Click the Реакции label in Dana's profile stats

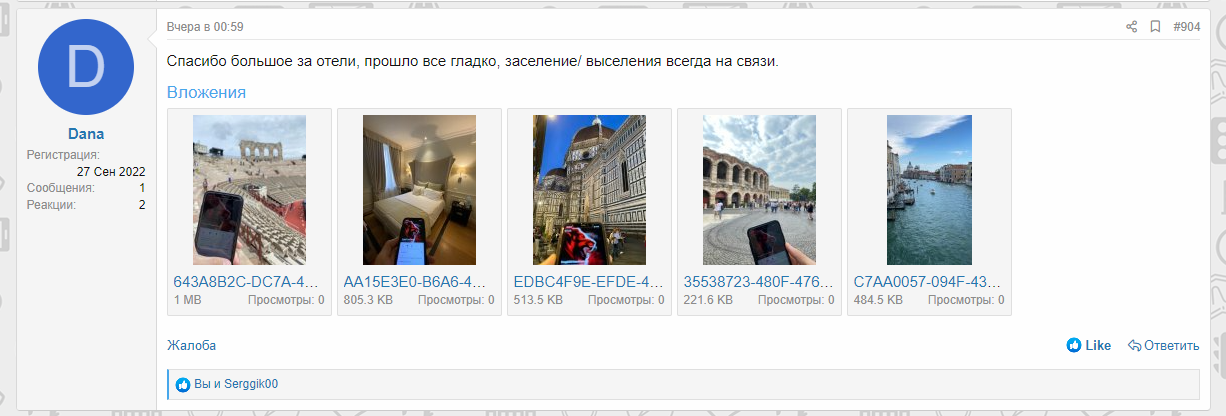click(x=51, y=205)
